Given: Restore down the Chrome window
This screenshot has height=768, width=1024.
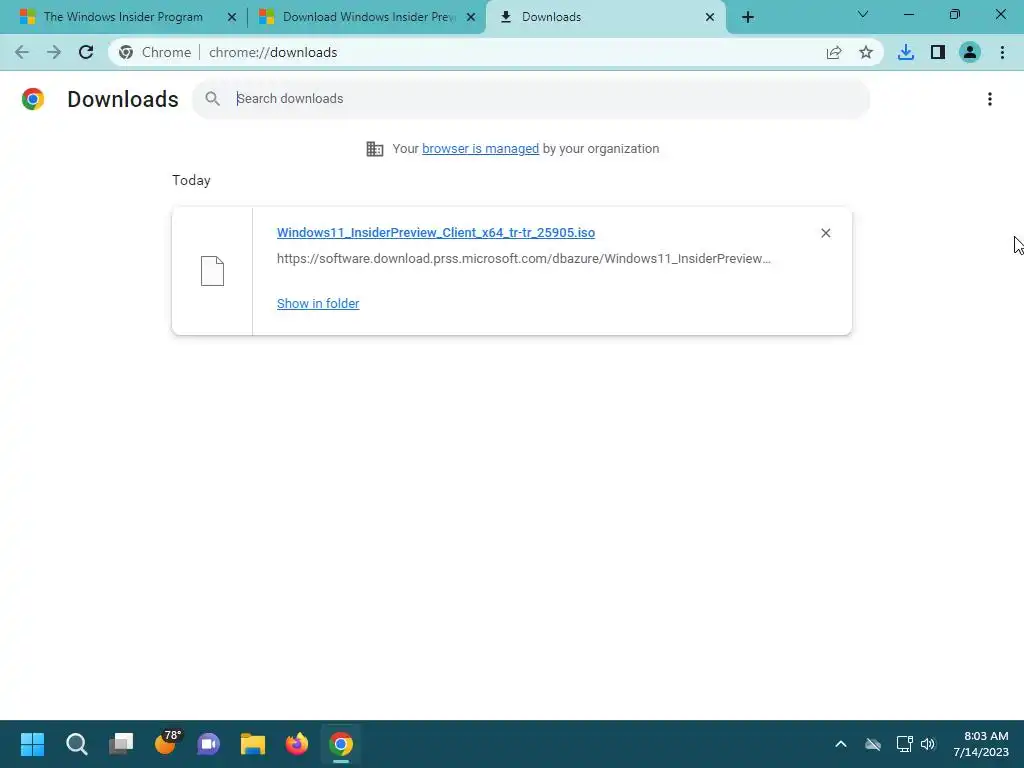Looking at the screenshot, I should click(x=955, y=14).
